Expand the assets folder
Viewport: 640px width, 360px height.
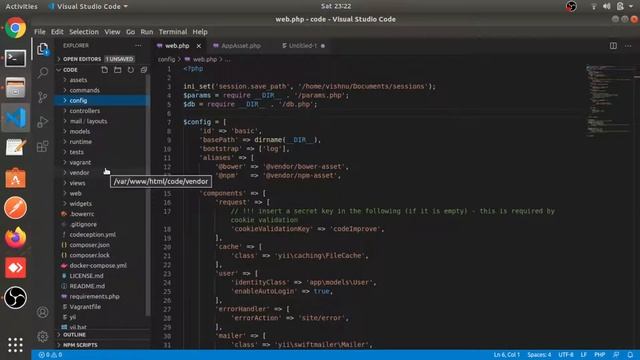78,80
